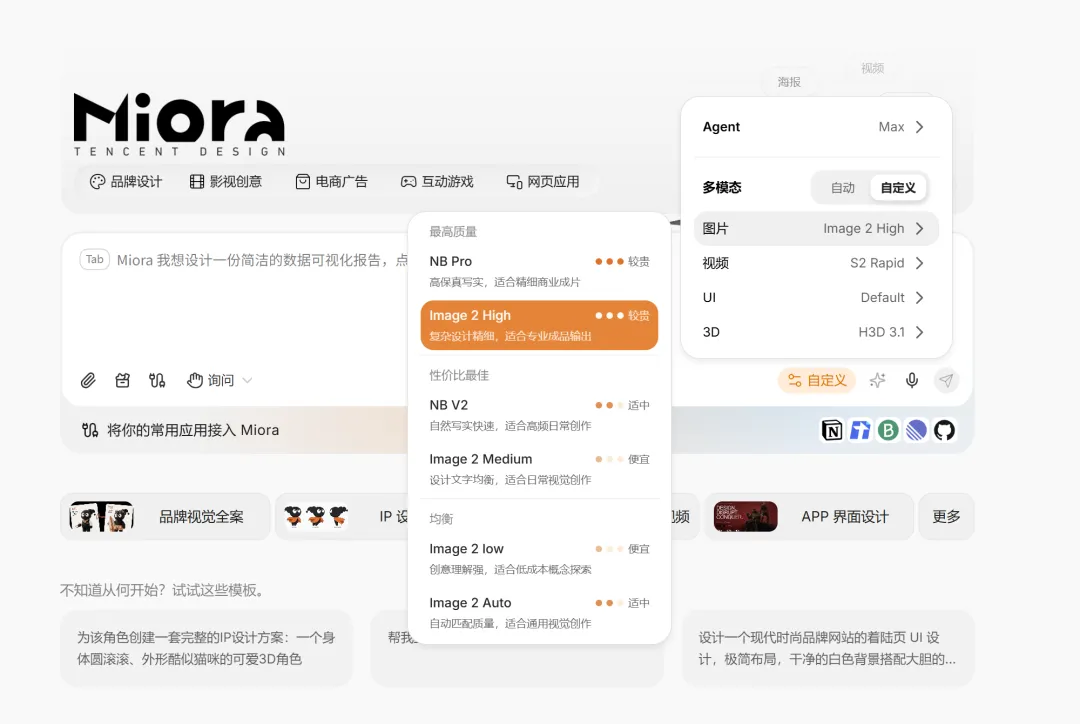Click the purple striped circle integration icon
This screenshot has width=1080, height=724.
(x=916, y=431)
